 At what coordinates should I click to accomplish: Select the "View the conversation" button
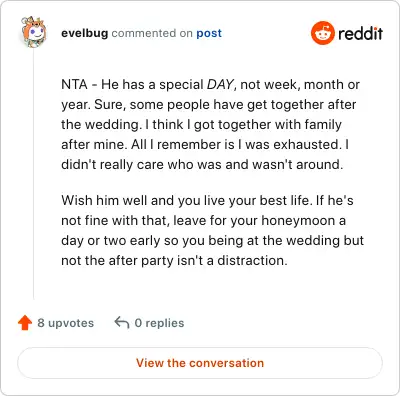200,363
